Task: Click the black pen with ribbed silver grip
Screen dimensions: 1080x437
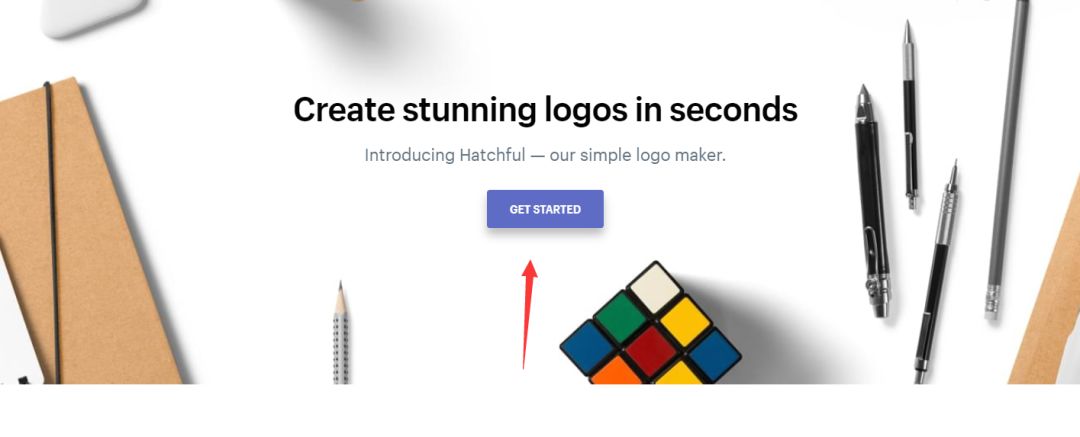Action: pos(937,272)
